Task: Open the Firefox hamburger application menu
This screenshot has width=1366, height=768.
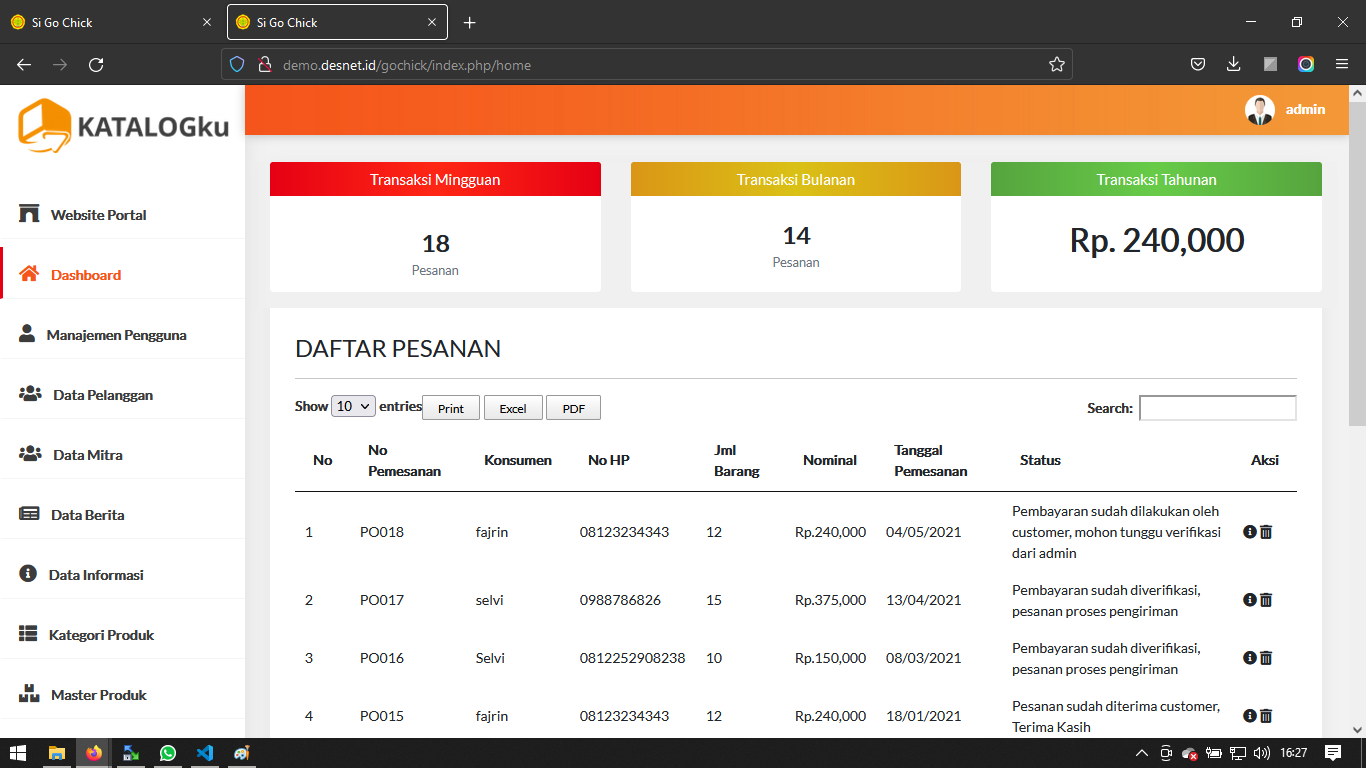Action: point(1341,65)
